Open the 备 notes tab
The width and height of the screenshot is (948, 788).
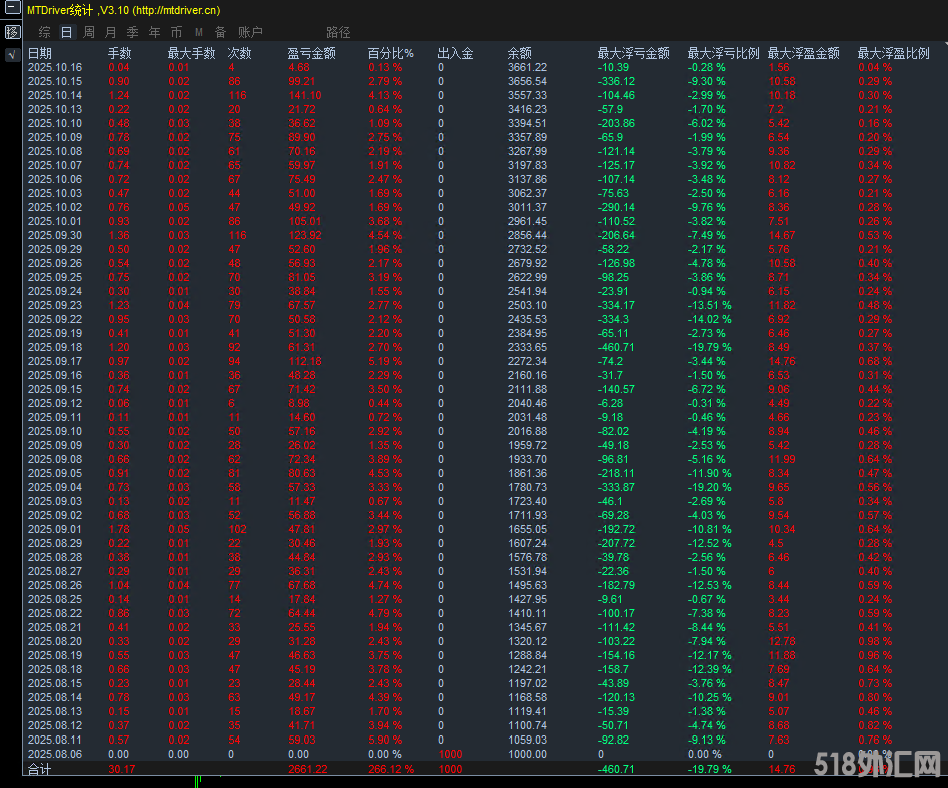[220, 32]
